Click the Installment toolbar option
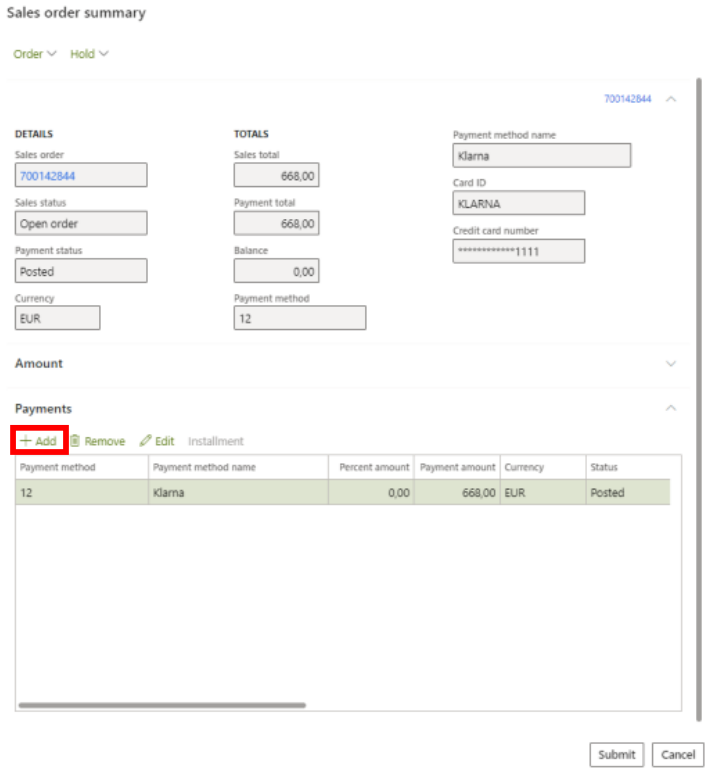 [x=215, y=441]
